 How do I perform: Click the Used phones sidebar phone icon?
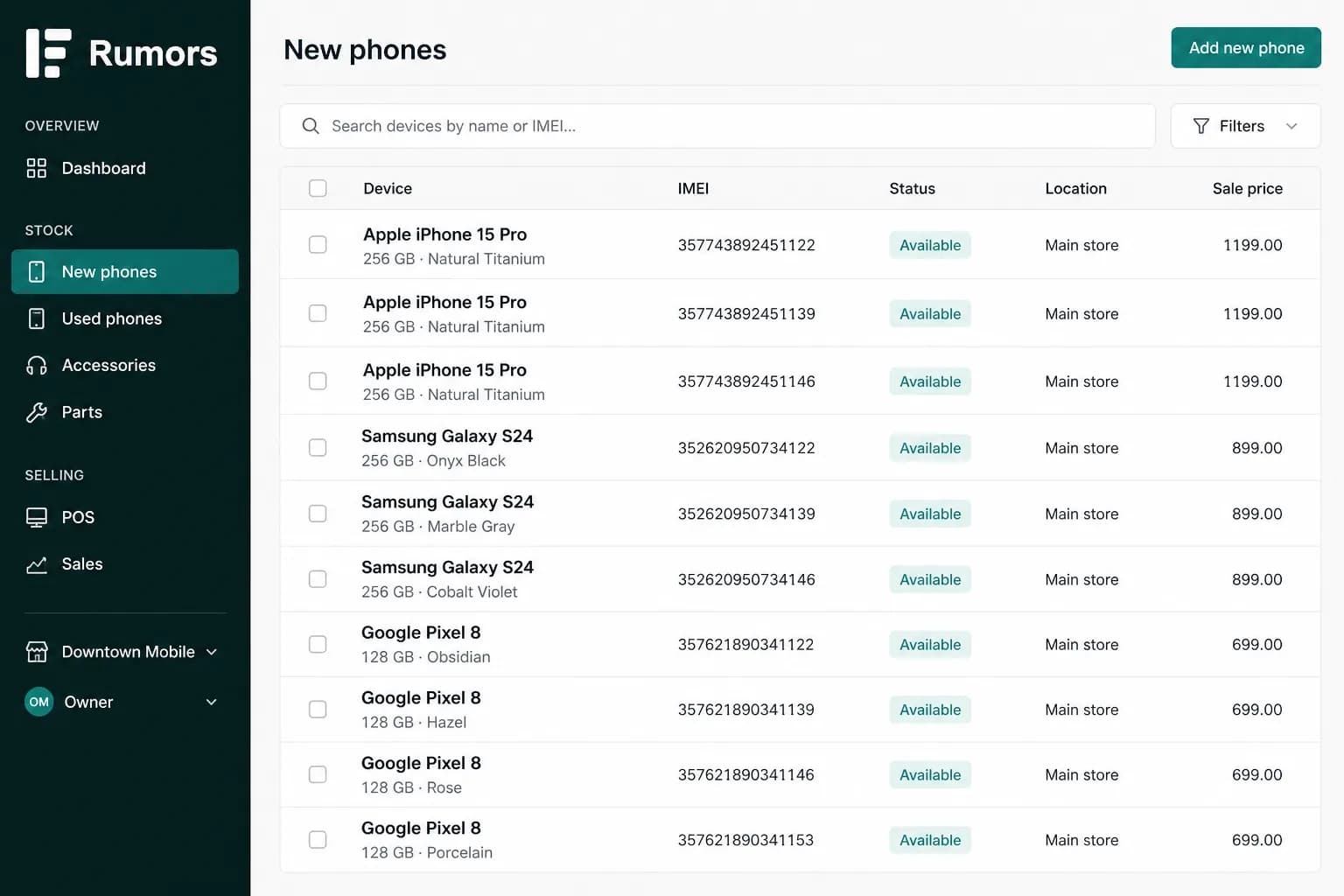pos(37,318)
